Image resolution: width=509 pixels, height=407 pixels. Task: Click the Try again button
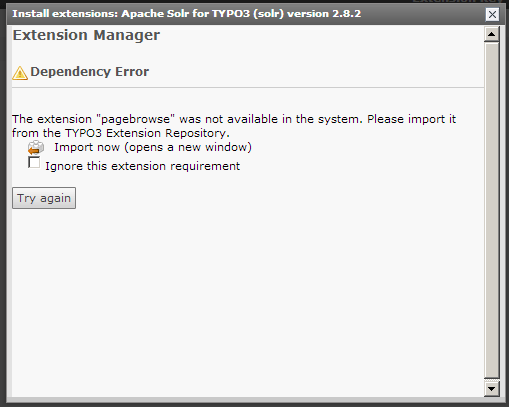click(44, 198)
